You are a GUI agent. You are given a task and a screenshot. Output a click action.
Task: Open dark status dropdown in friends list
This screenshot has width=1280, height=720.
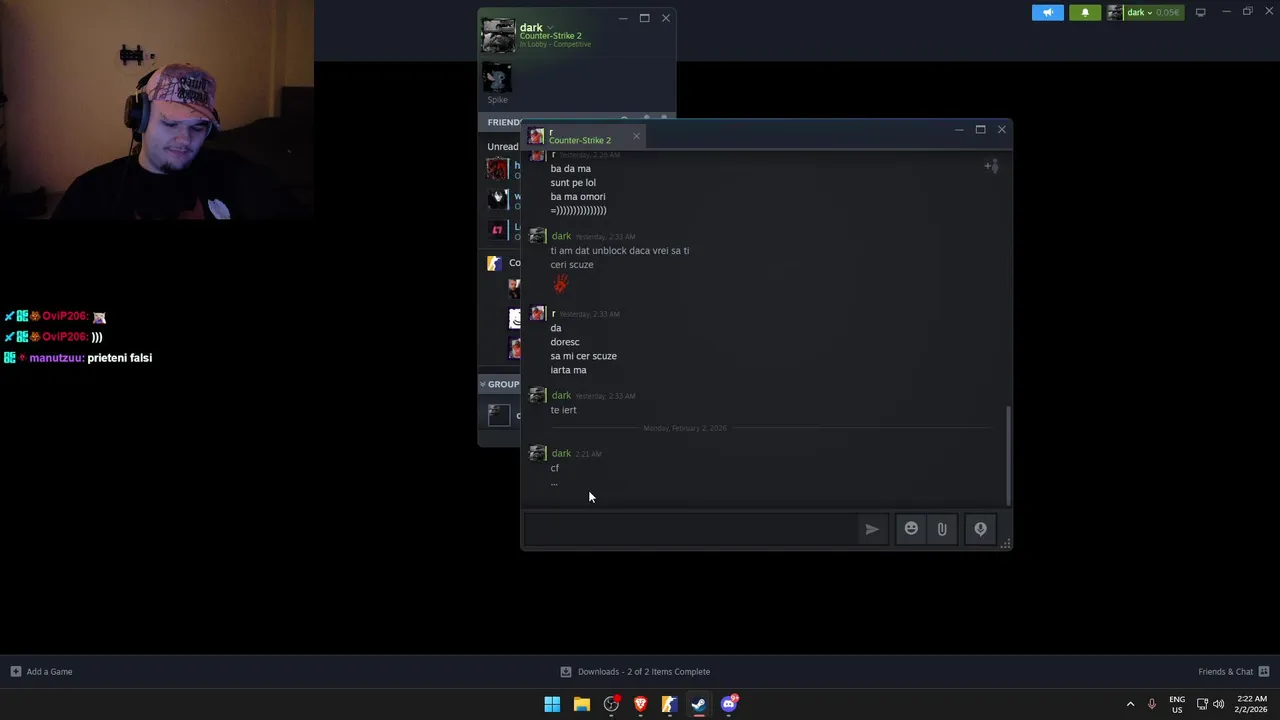point(550,27)
